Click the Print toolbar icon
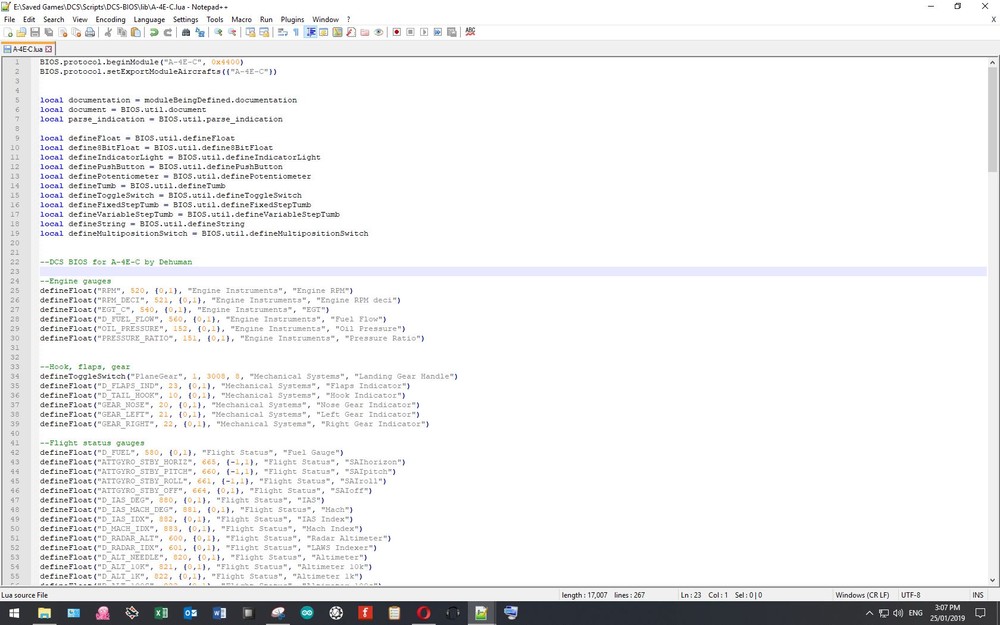This screenshot has width=1000, height=625. [x=90, y=32]
